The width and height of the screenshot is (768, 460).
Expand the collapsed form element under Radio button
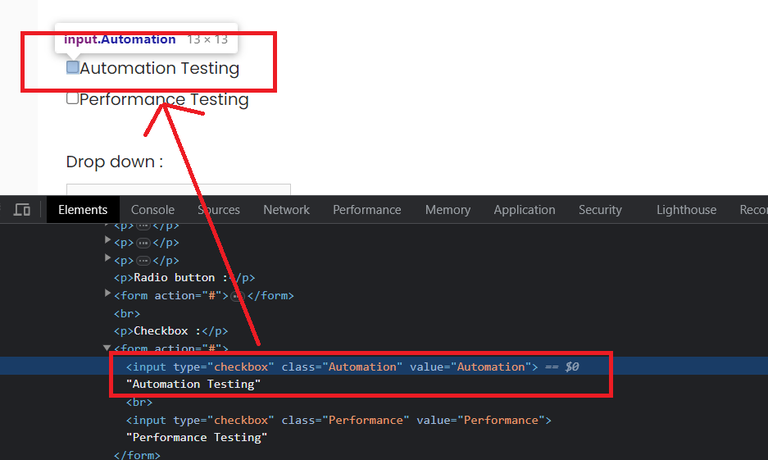[107, 294]
